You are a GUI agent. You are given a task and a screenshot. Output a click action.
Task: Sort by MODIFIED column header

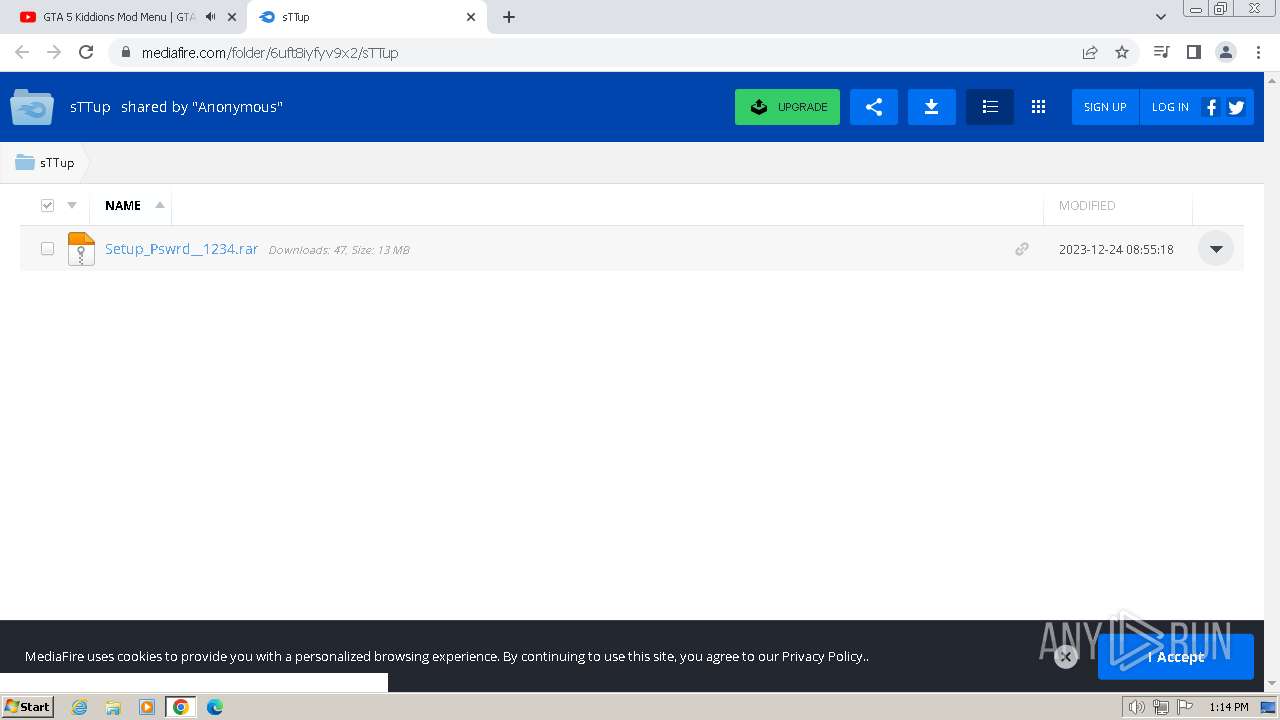coord(1087,205)
